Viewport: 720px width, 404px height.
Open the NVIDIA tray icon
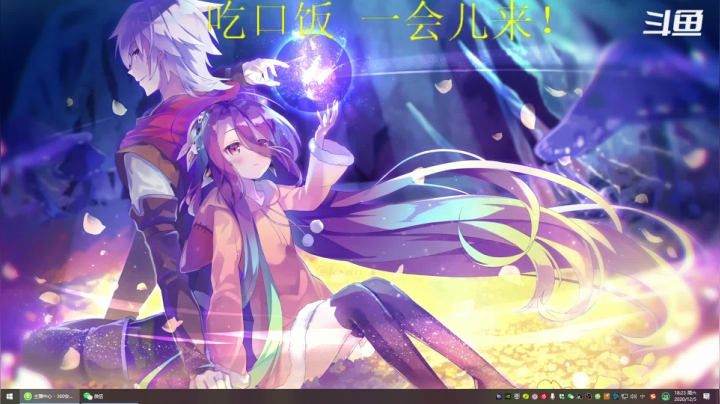click(x=508, y=396)
